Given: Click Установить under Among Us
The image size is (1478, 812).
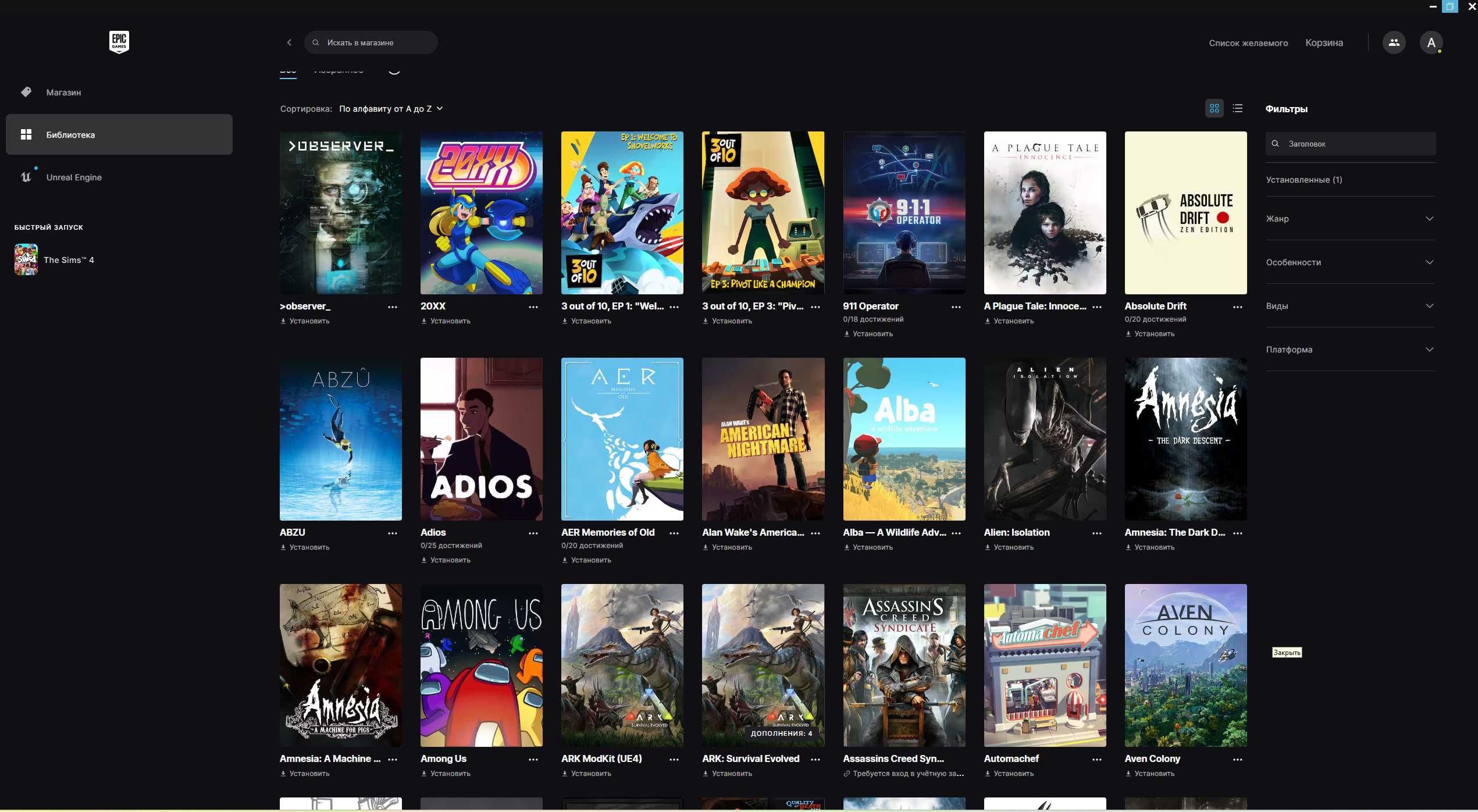Looking at the screenshot, I should point(446,774).
